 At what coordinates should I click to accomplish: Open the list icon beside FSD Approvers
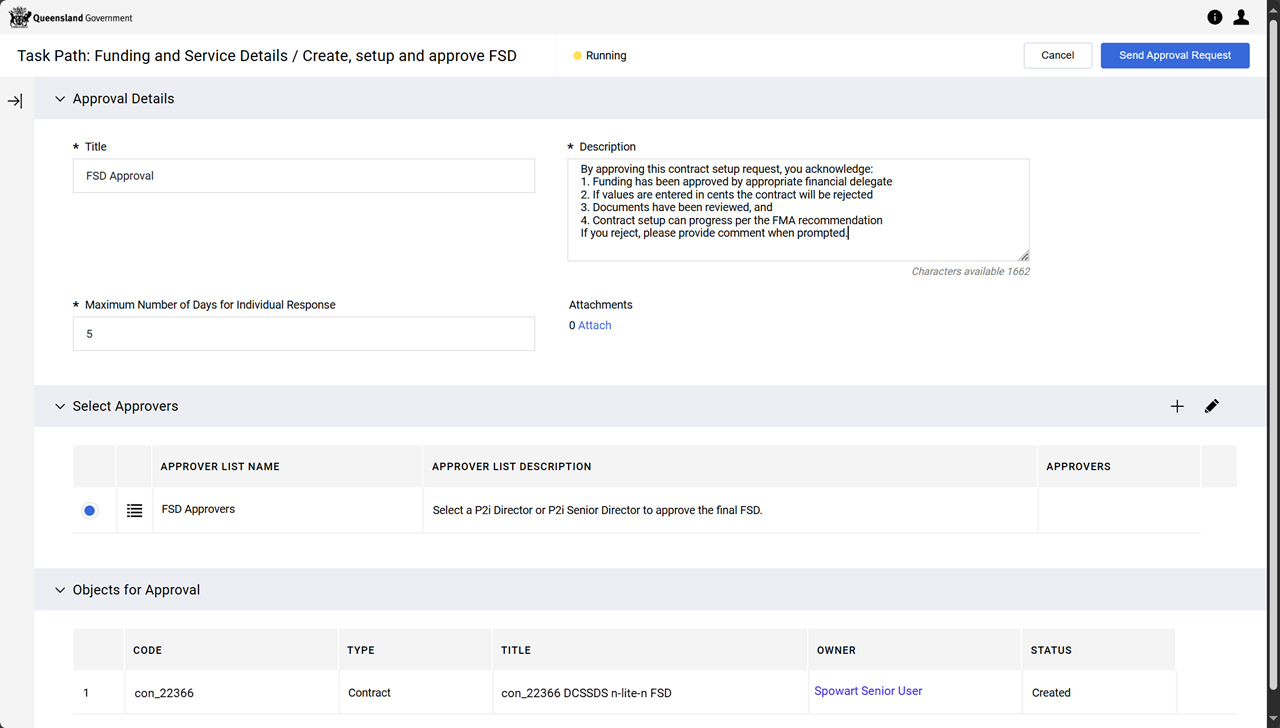click(x=135, y=511)
